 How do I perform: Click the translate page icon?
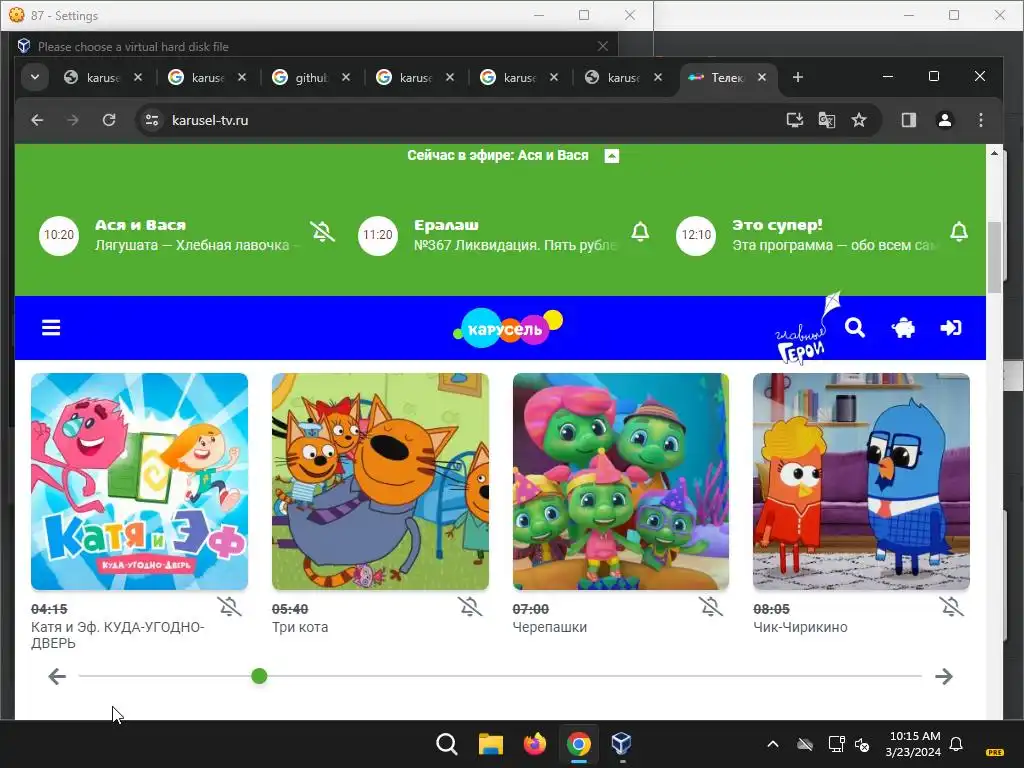pyautogui.click(x=826, y=120)
